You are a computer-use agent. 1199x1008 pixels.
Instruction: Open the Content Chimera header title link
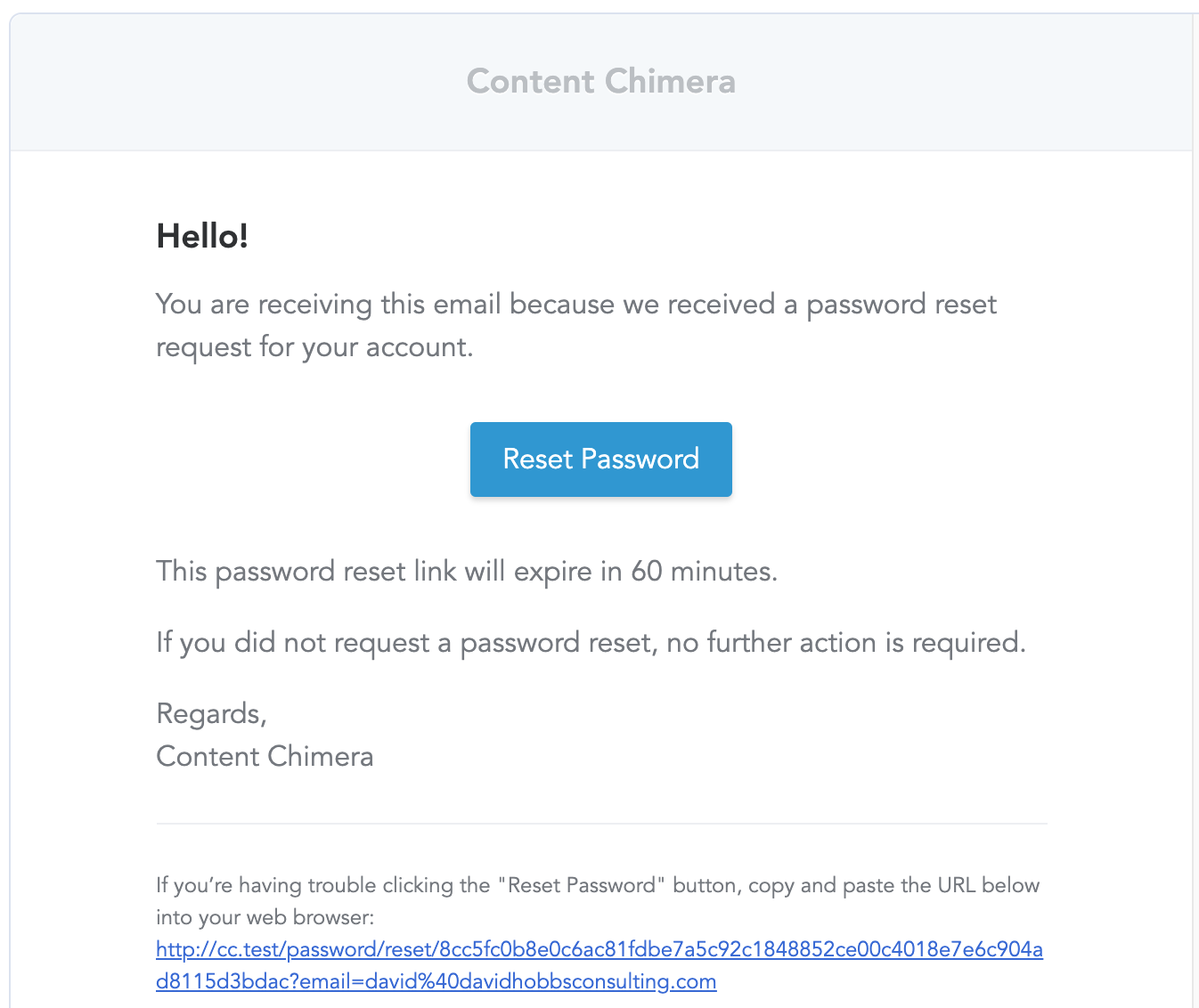[x=600, y=82]
